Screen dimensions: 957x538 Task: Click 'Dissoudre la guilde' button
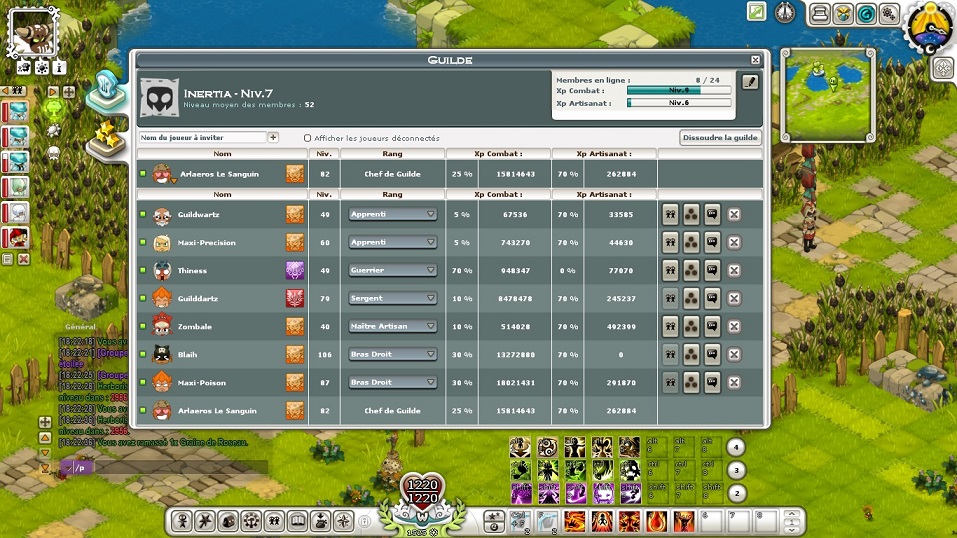click(720, 138)
